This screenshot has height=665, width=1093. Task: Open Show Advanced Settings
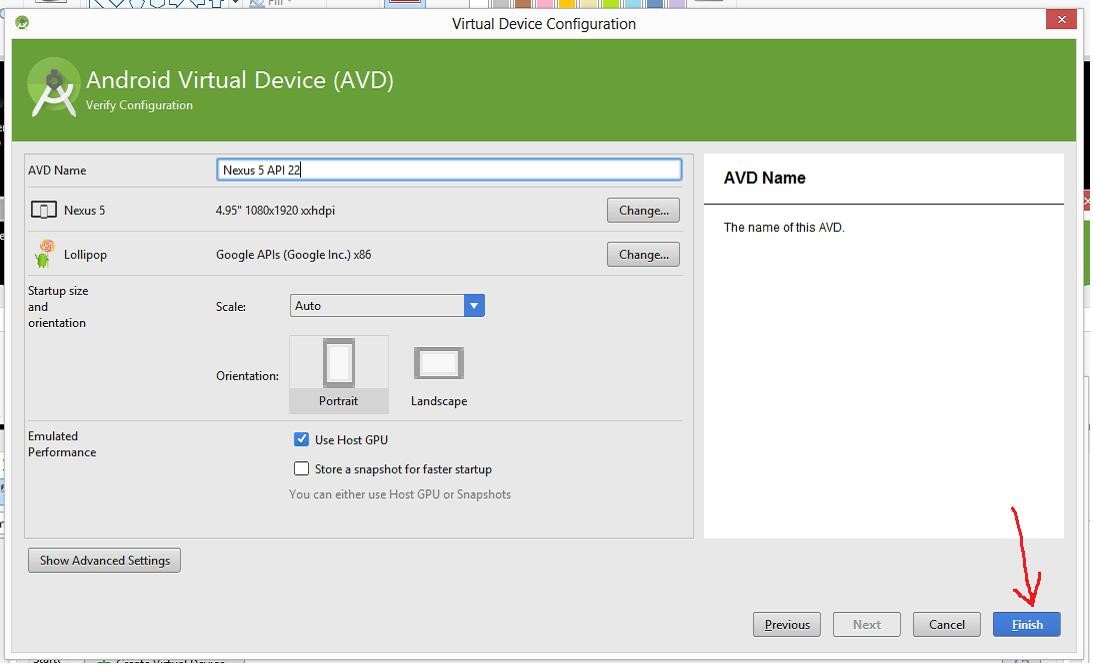[105, 560]
